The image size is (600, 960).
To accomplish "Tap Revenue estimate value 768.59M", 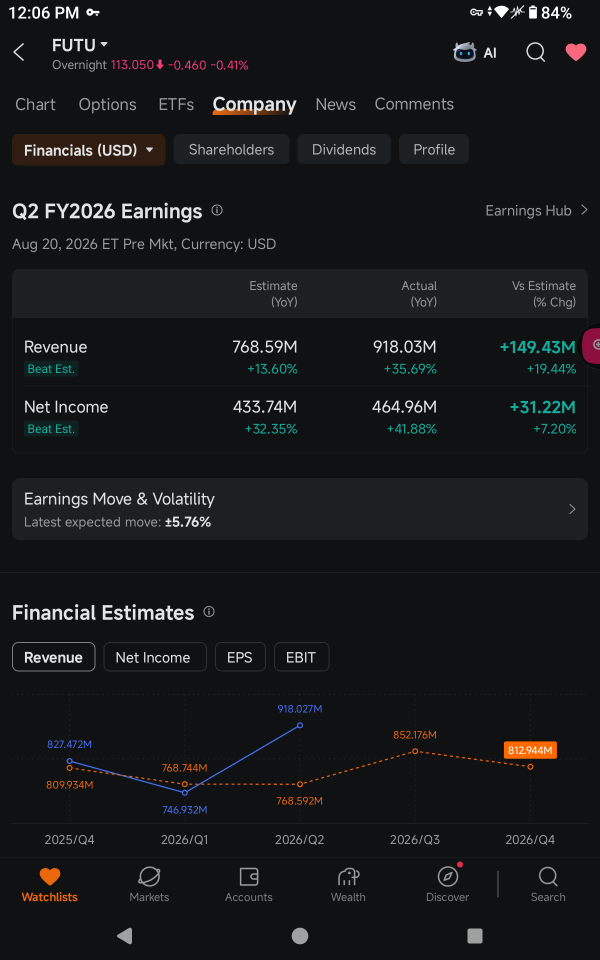I will 264,347.
